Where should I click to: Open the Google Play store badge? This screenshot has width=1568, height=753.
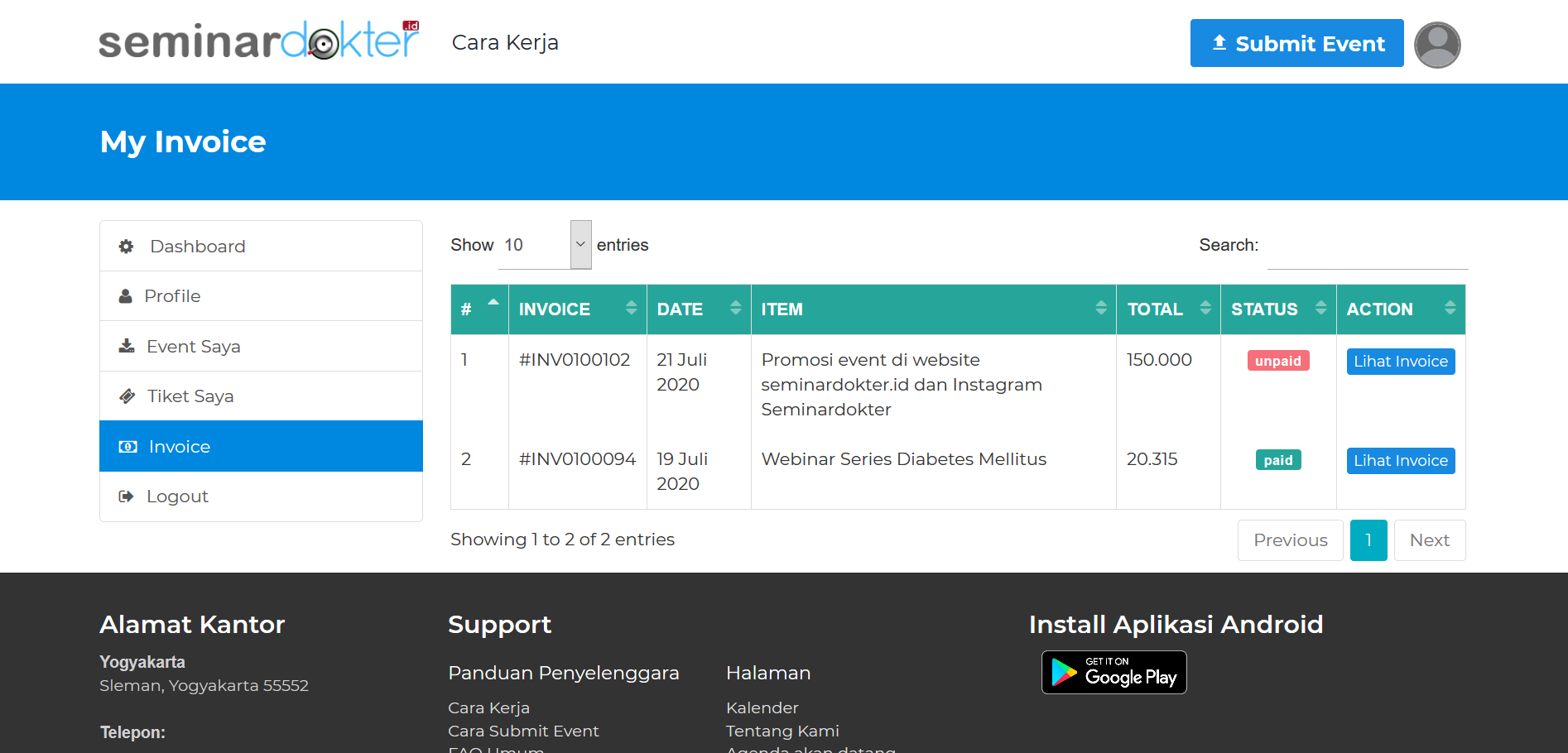[1113, 672]
